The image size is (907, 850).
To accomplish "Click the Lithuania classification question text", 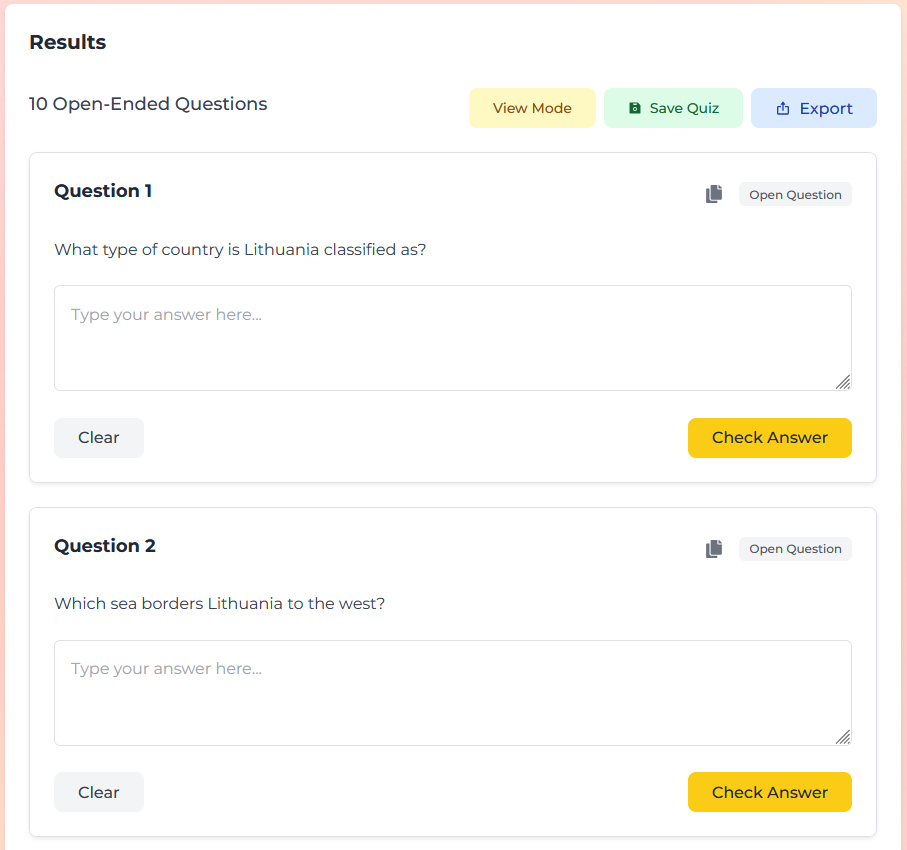I will click(x=240, y=249).
